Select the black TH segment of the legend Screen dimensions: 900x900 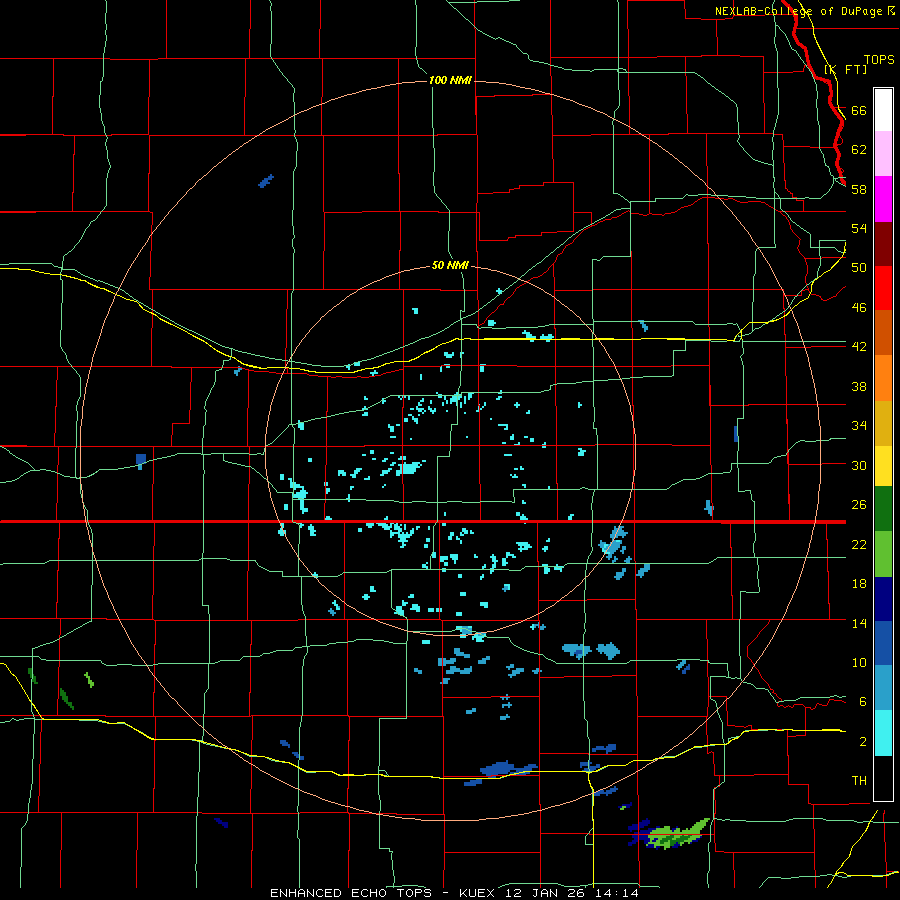pos(883,778)
